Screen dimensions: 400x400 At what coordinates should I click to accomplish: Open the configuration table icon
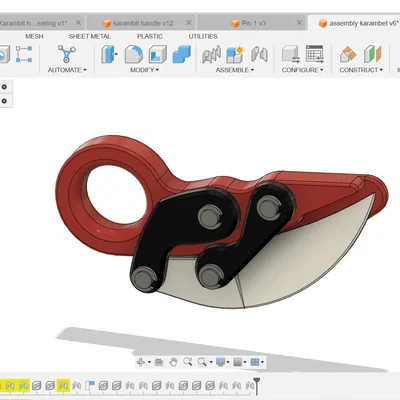pos(315,54)
